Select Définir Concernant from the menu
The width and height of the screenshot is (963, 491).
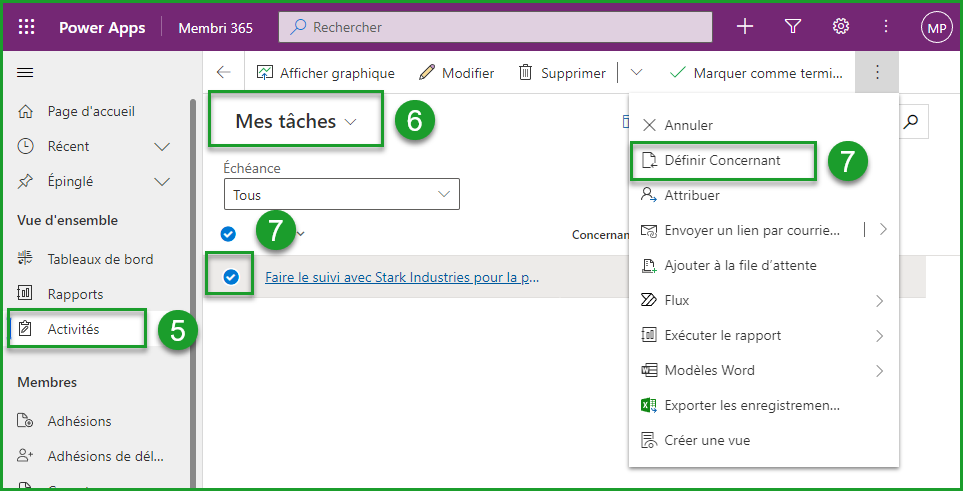click(x=722, y=160)
